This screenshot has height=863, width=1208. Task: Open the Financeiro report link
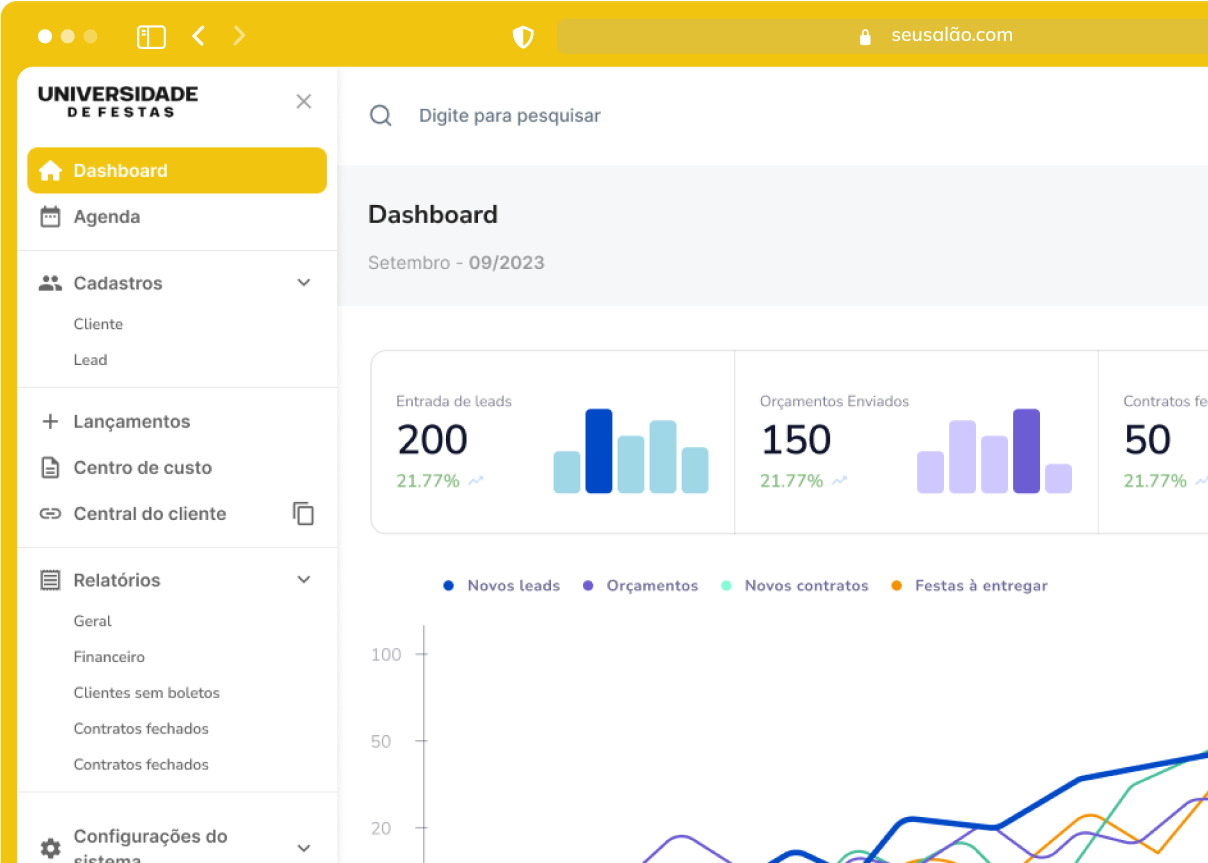109,657
